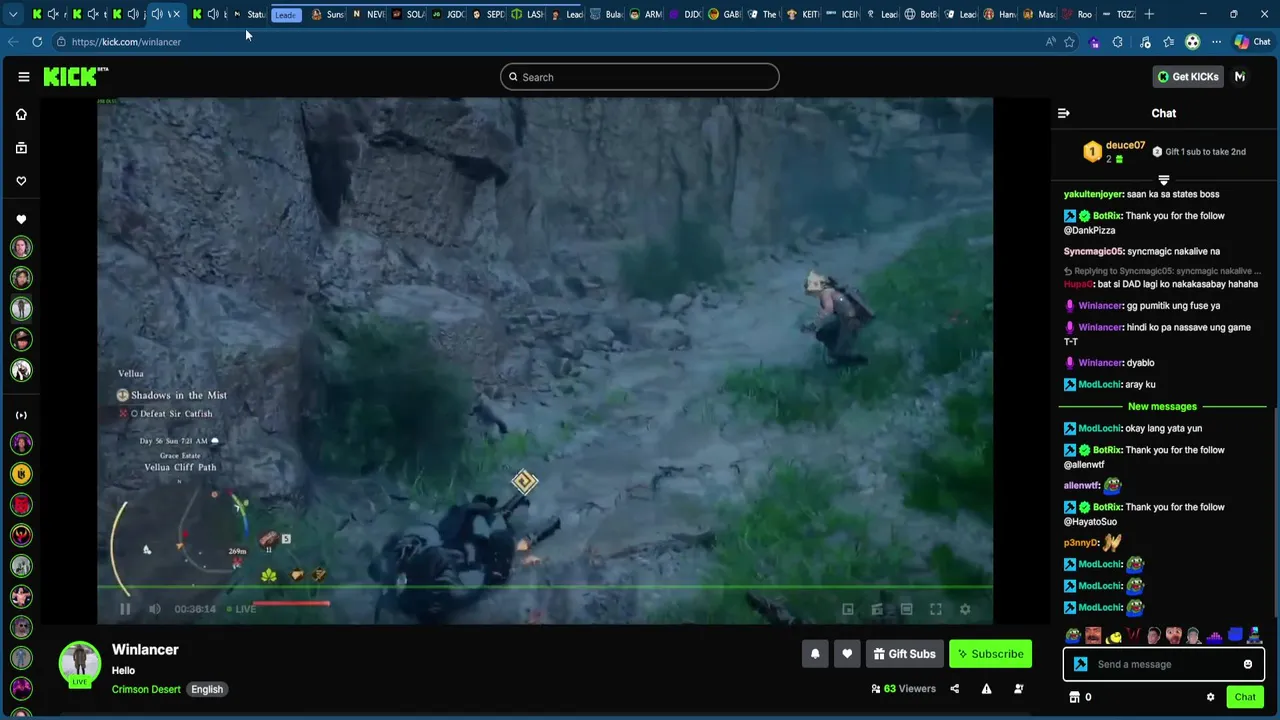Open a new browser tab

coord(1149,14)
